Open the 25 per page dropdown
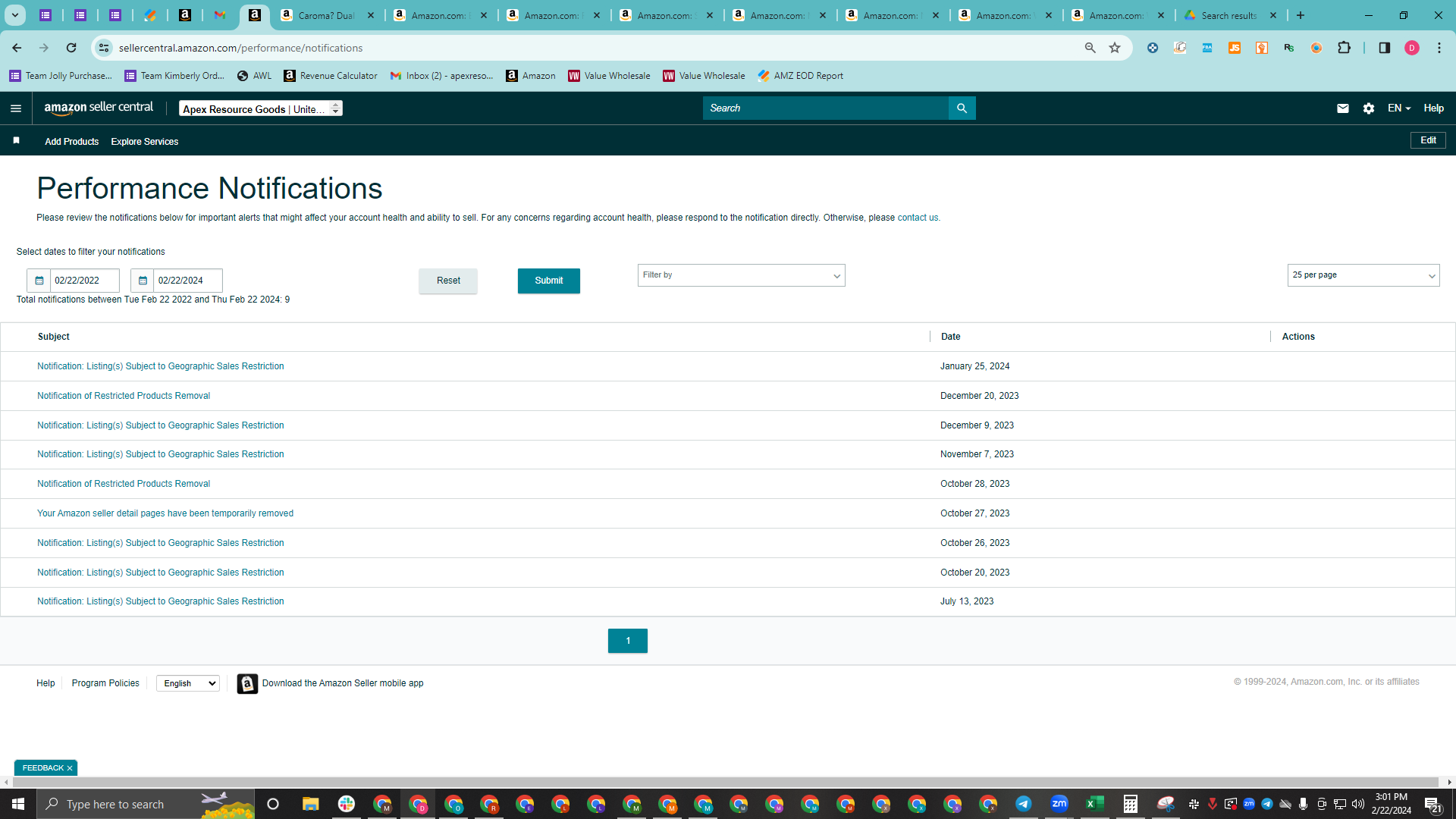Screen dimensions: 1456x819 pyautogui.click(x=1363, y=275)
